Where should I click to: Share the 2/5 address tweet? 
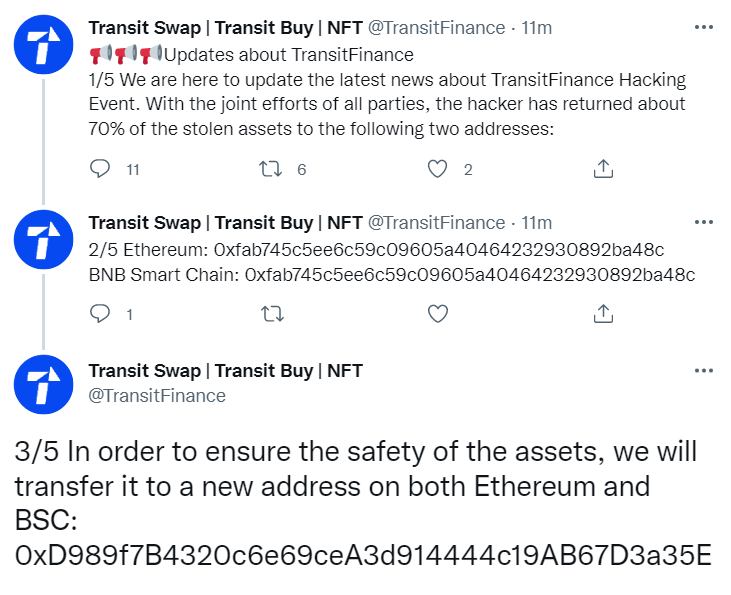(x=603, y=314)
